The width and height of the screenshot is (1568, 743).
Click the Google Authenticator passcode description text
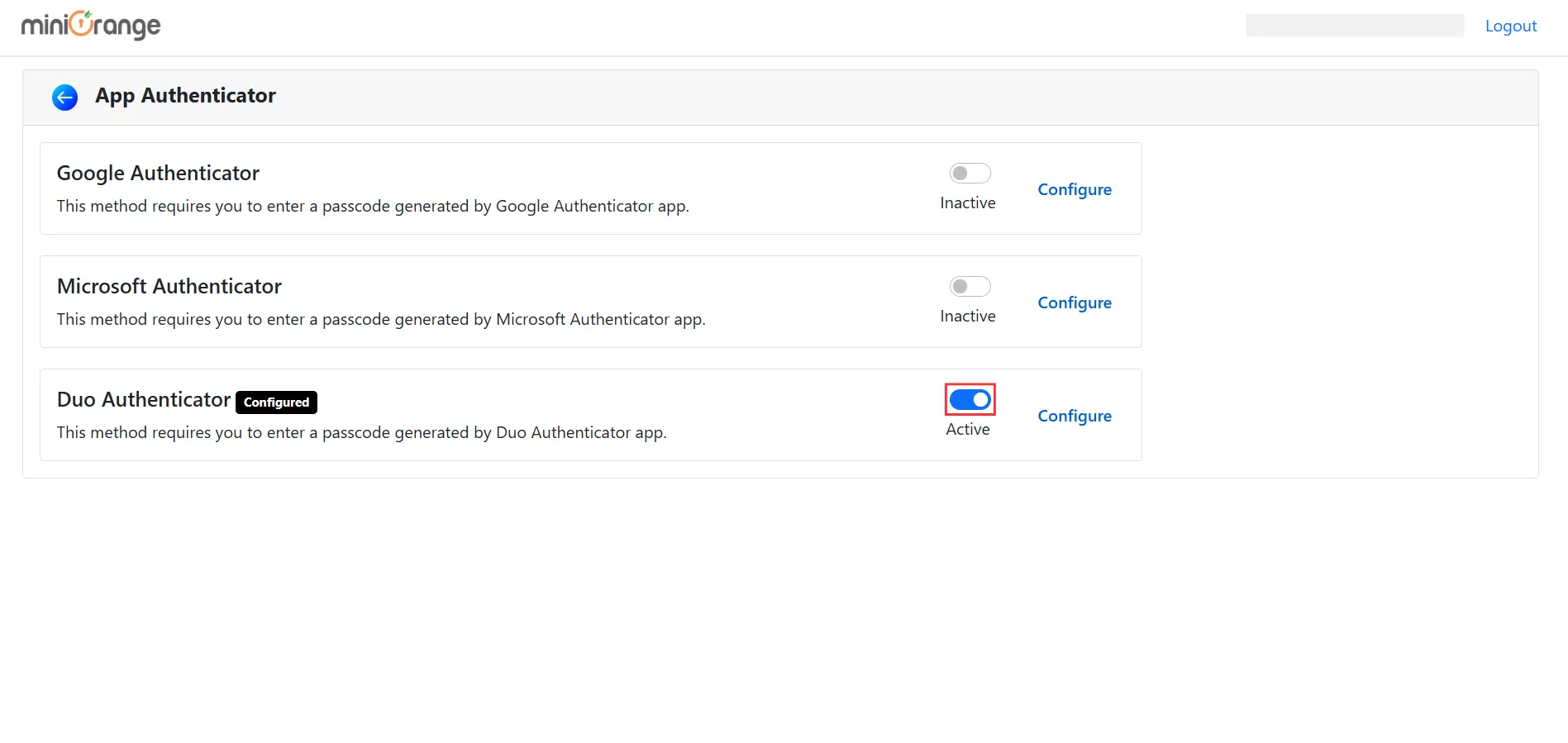coord(373,206)
